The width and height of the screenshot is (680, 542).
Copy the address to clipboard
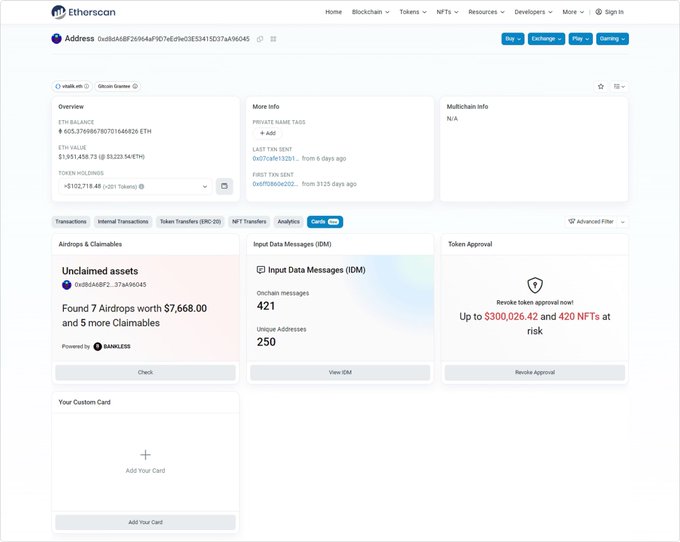(260, 39)
